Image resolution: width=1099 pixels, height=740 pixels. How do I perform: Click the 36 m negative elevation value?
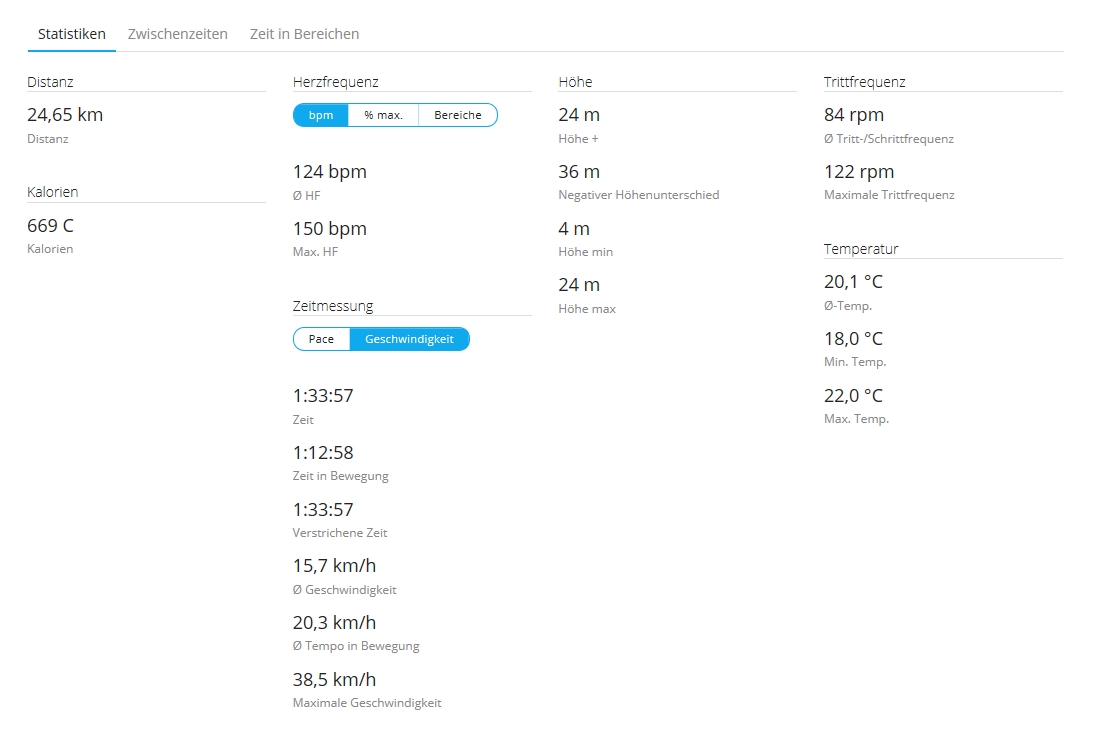coord(579,172)
